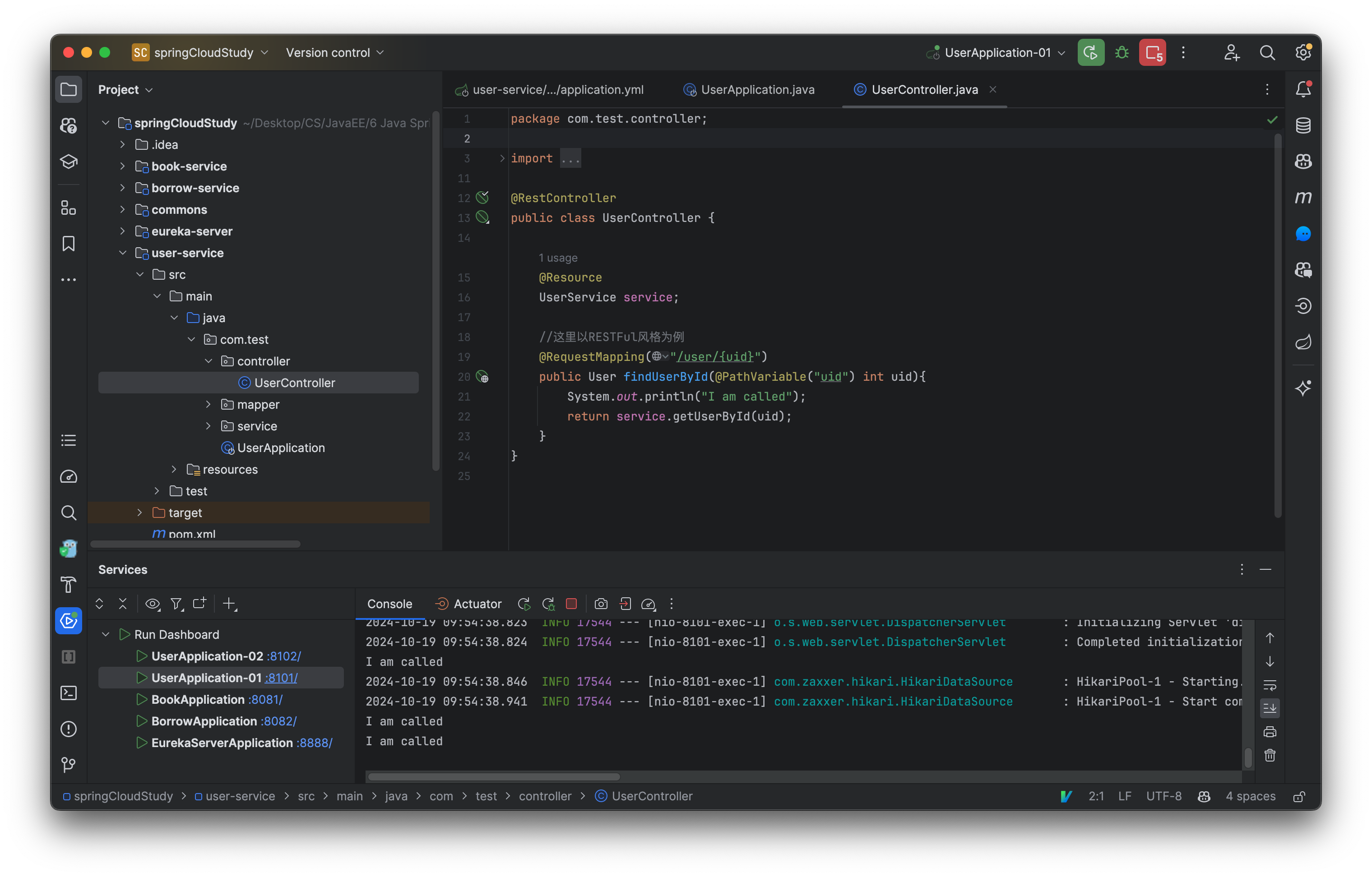The image size is (1372, 877).
Task: Click the console horizontal scrollbar
Action: [x=493, y=777]
